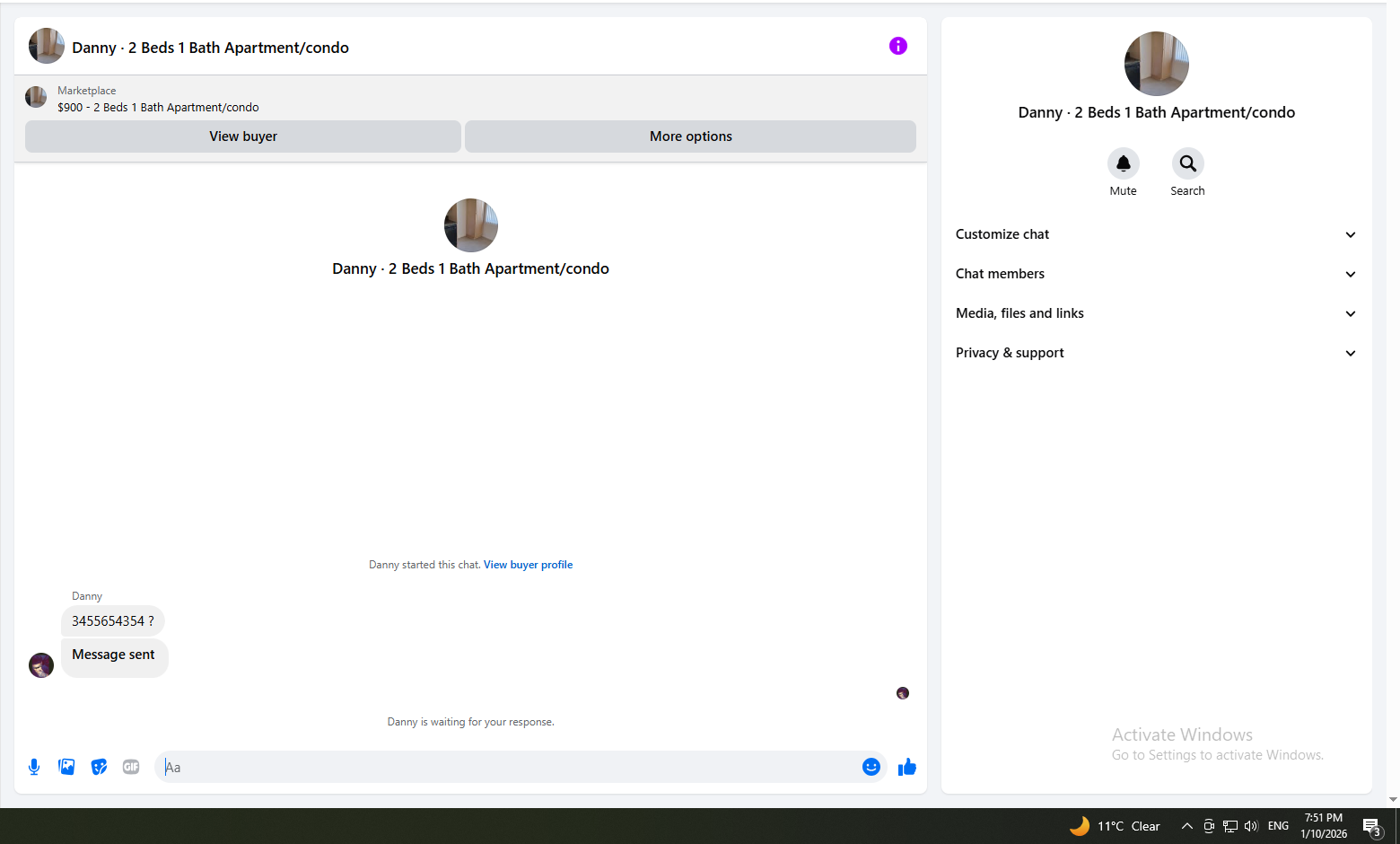The height and width of the screenshot is (844, 1400).
Task: Open the volume control in the taskbar
Action: coord(1251,826)
